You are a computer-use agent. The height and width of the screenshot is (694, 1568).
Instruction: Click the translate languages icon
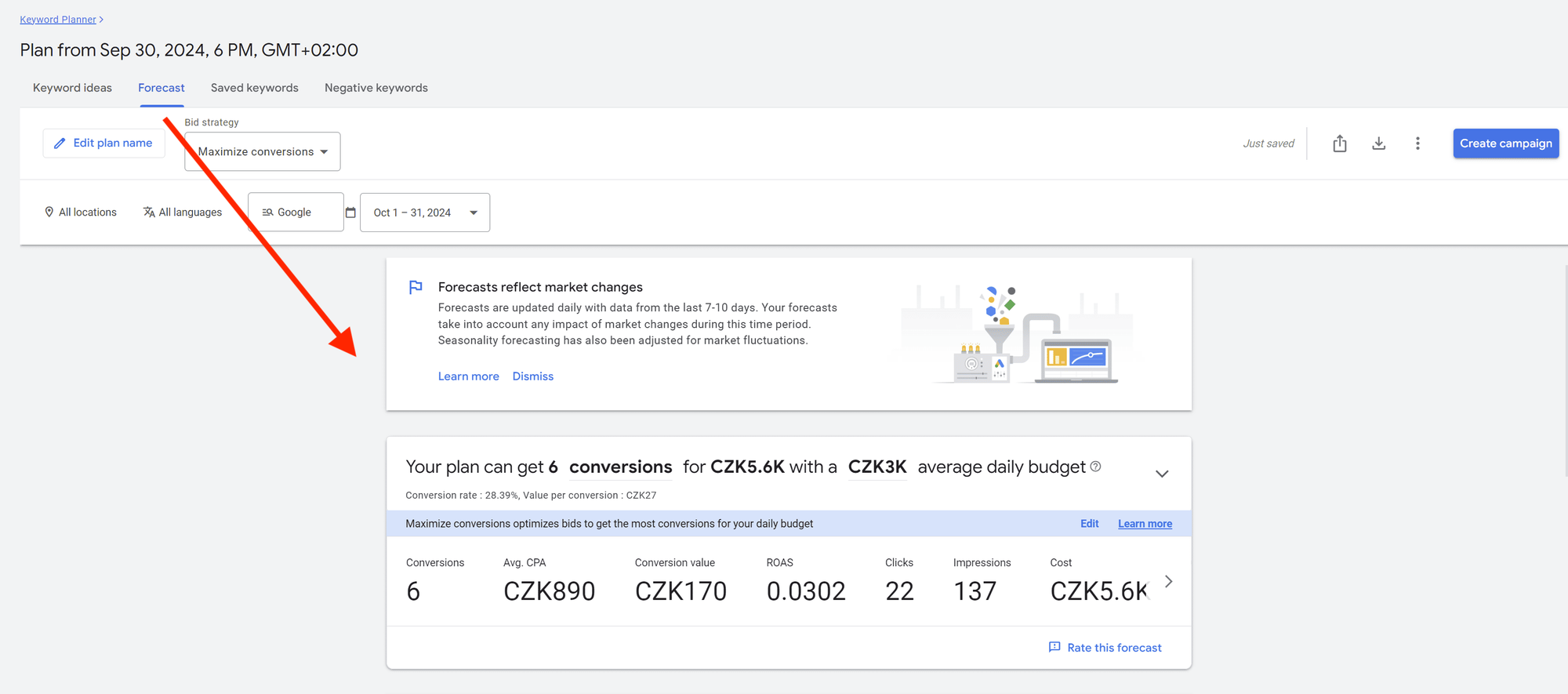coord(149,212)
